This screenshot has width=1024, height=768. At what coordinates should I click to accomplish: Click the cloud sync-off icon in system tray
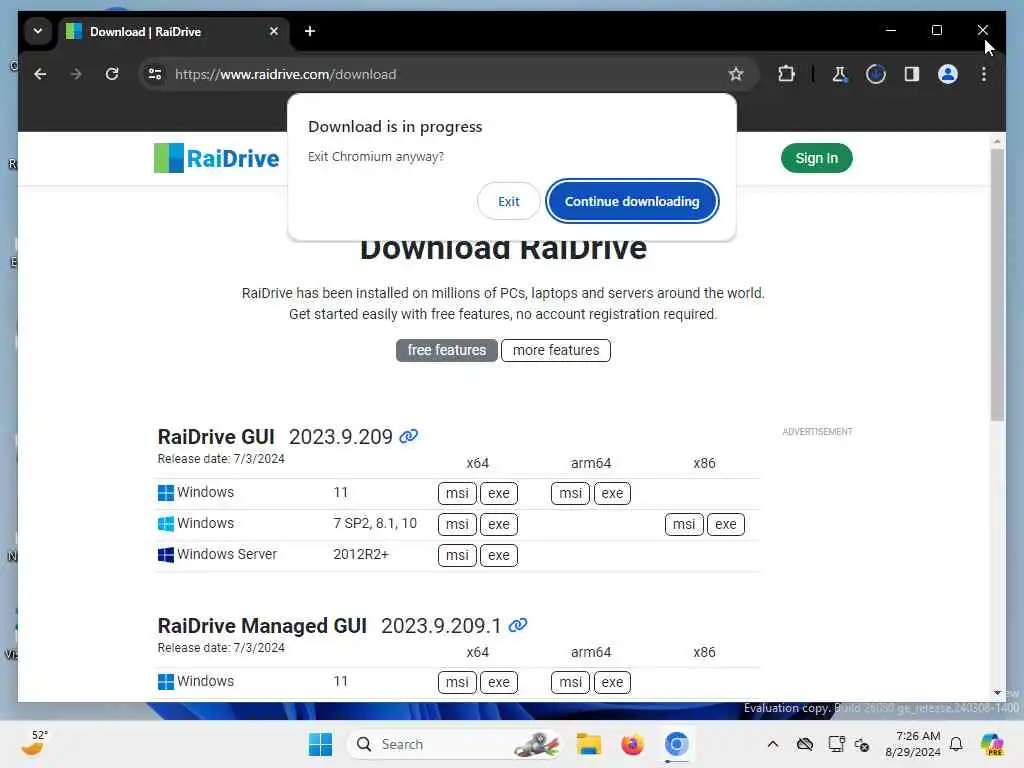point(805,744)
